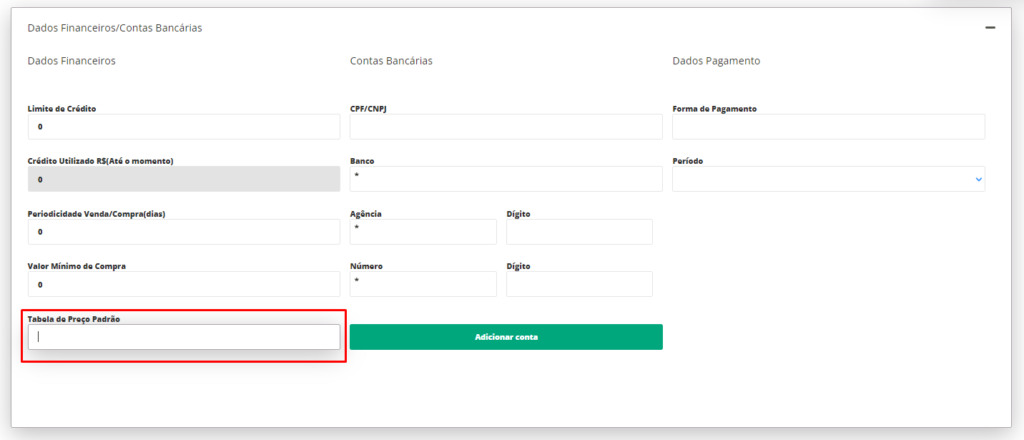Image resolution: width=1024 pixels, height=440 pixels.
Task: Open the Período select box
Action: point(829,179)
